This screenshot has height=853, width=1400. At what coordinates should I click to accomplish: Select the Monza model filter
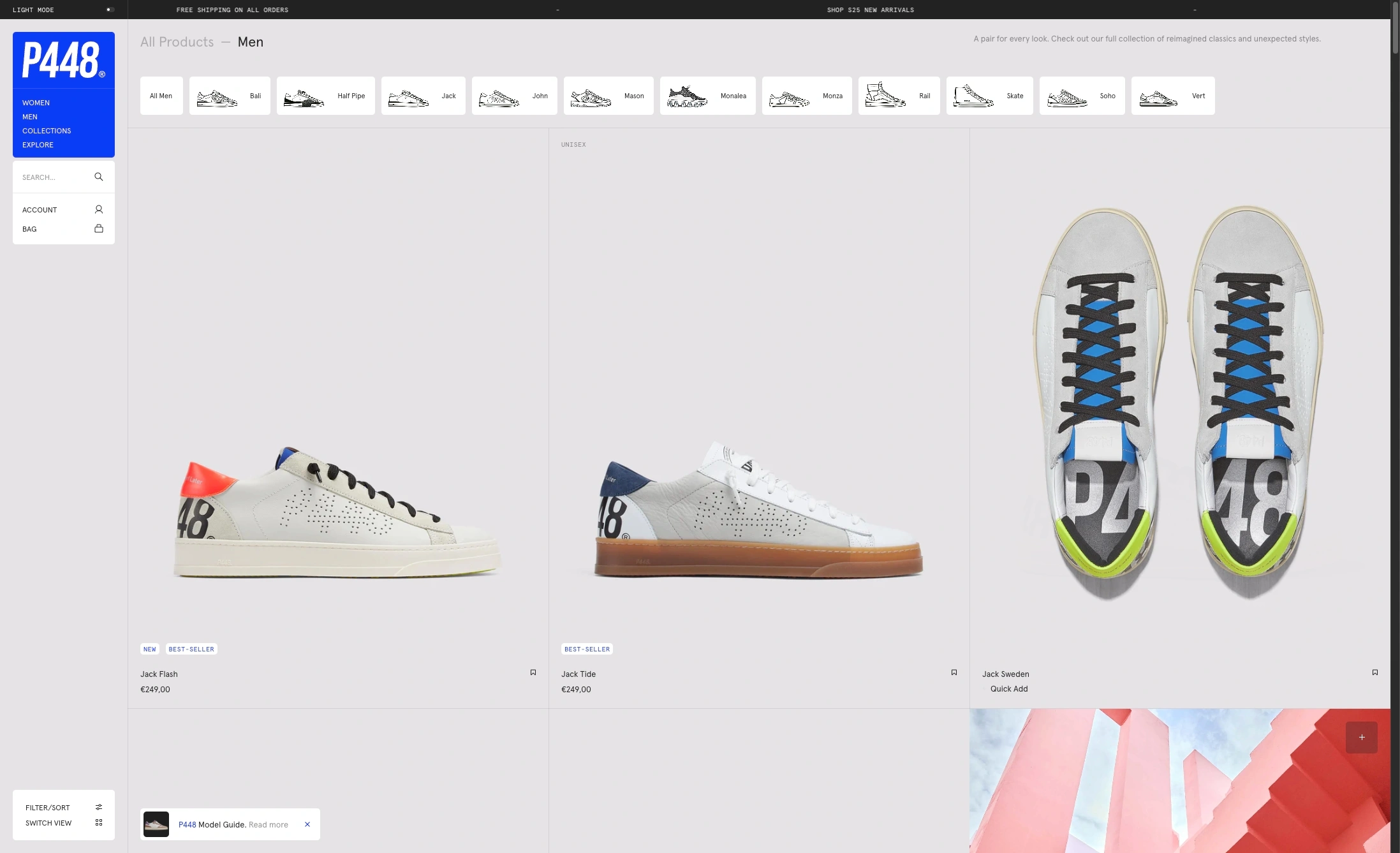click(x=807, y=96)
